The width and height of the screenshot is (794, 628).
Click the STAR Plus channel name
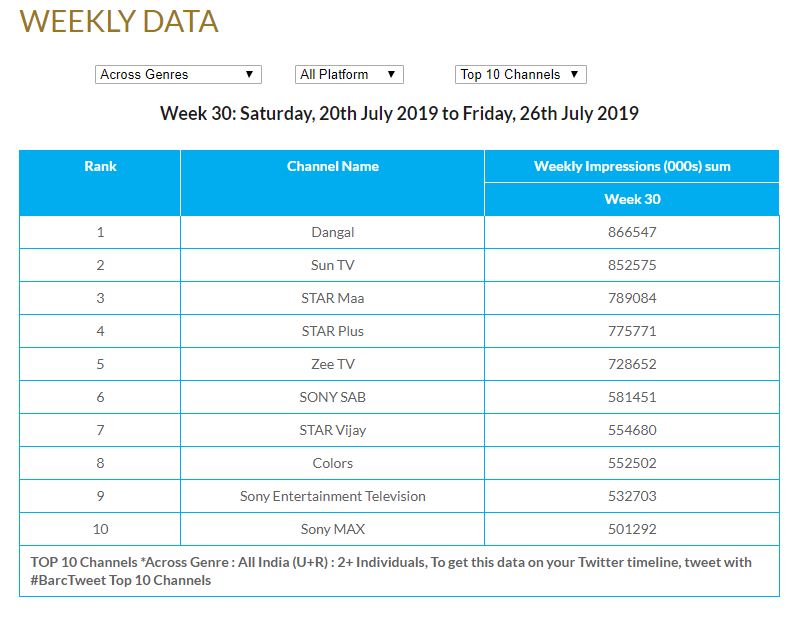click(332, 331)
